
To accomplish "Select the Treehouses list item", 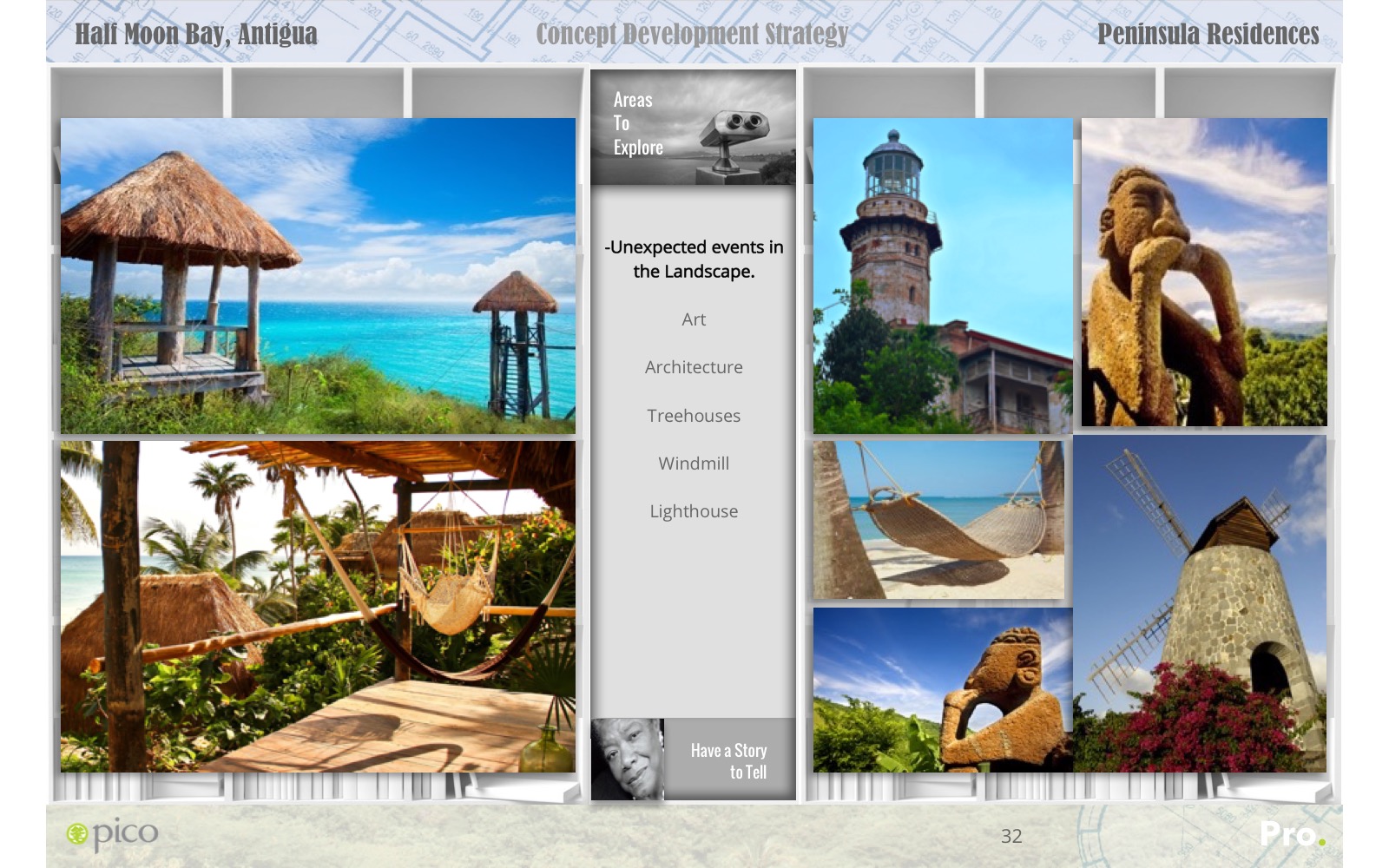I will [694, 416].
